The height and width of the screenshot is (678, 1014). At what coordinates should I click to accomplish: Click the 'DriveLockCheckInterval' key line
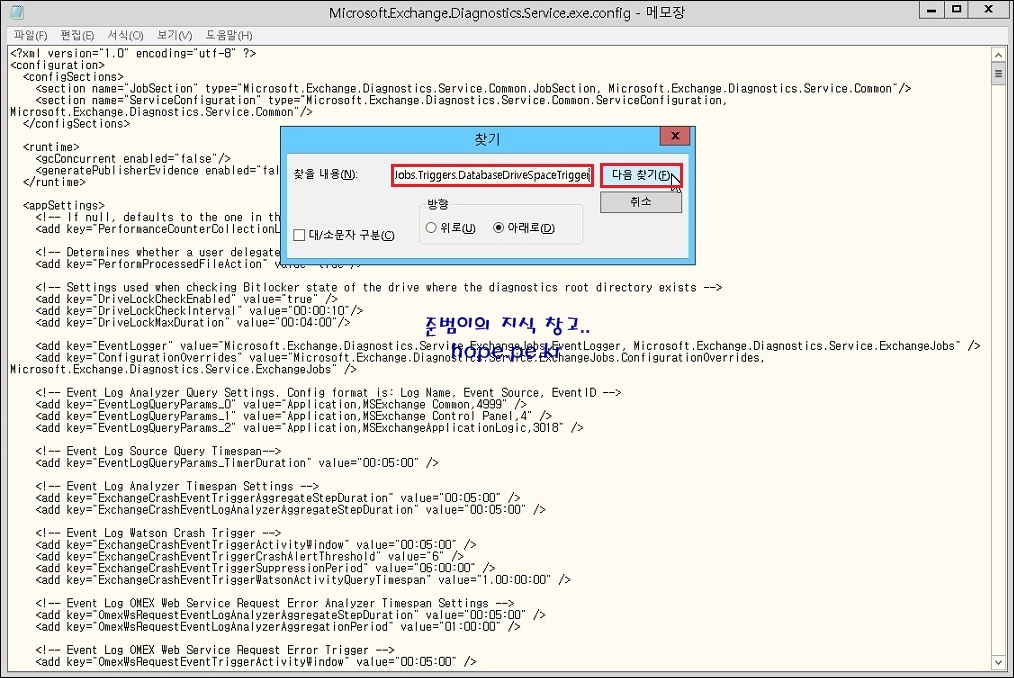(x=199, y=311)
